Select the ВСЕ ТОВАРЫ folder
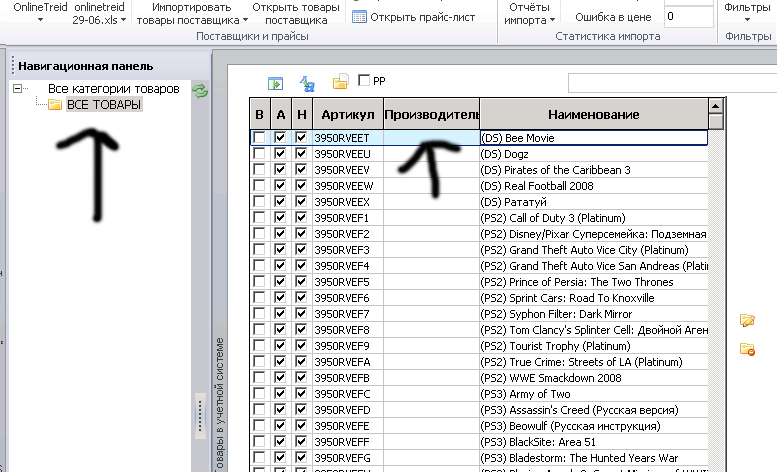Image resolution: width=777 pixels, height=472 pixels. [104, 105]
